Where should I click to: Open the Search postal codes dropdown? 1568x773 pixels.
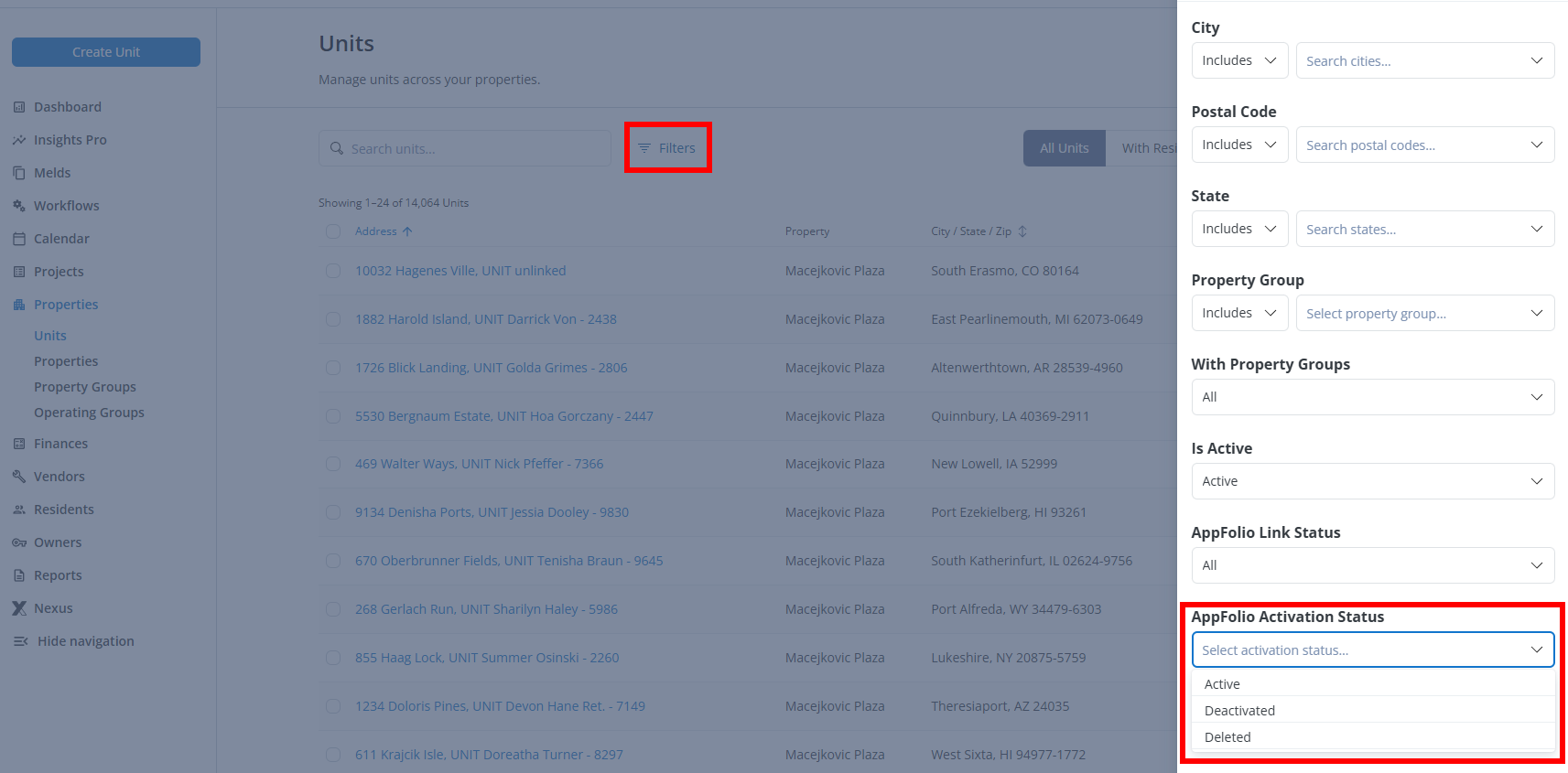coord(1425,145)
